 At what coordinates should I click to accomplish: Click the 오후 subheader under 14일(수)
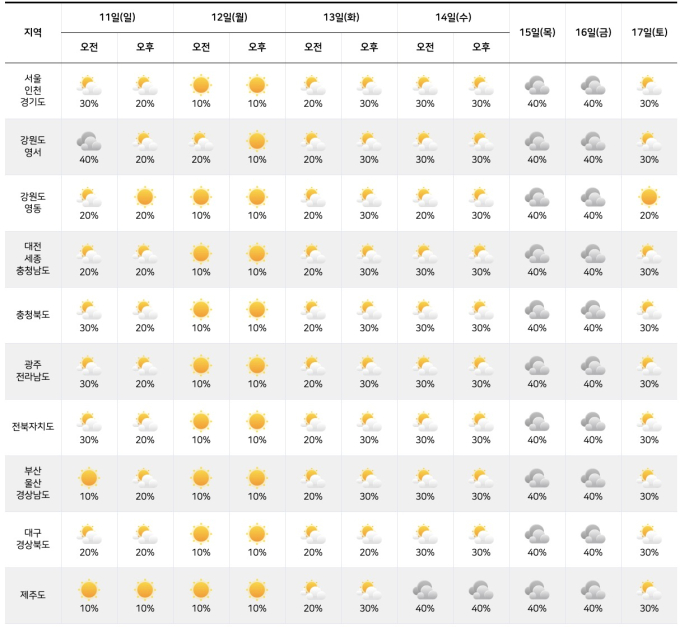coord(481,47)
